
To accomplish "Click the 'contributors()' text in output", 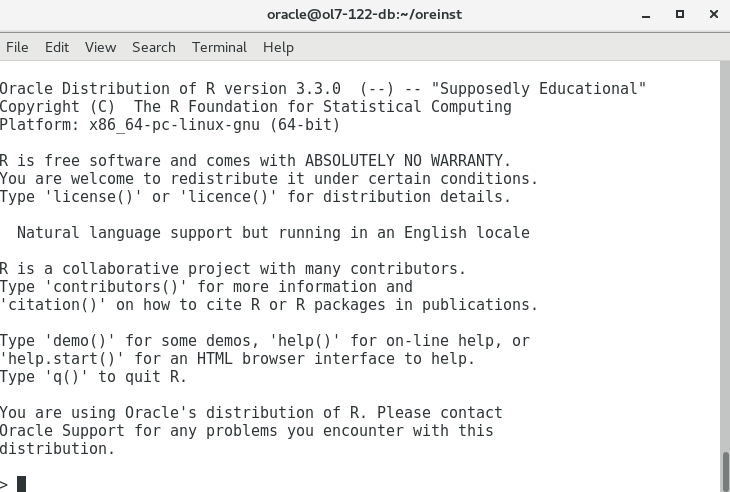I will click(116, 287).
